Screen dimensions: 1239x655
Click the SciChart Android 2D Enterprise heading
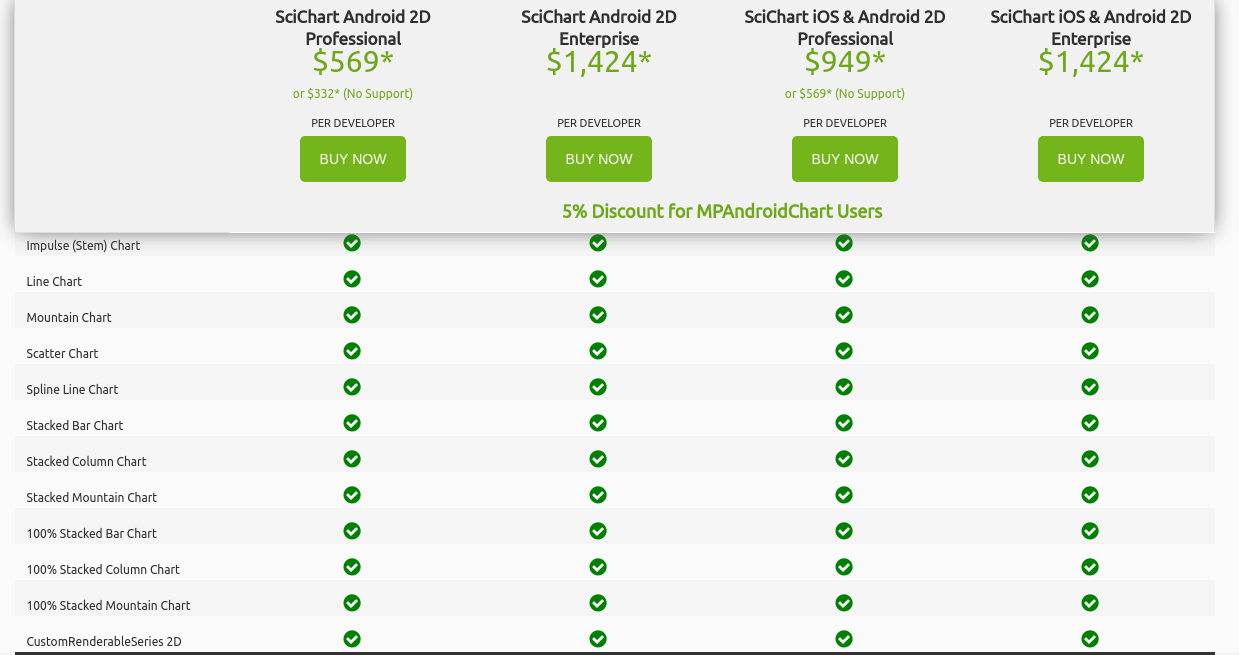pos(599,27)
